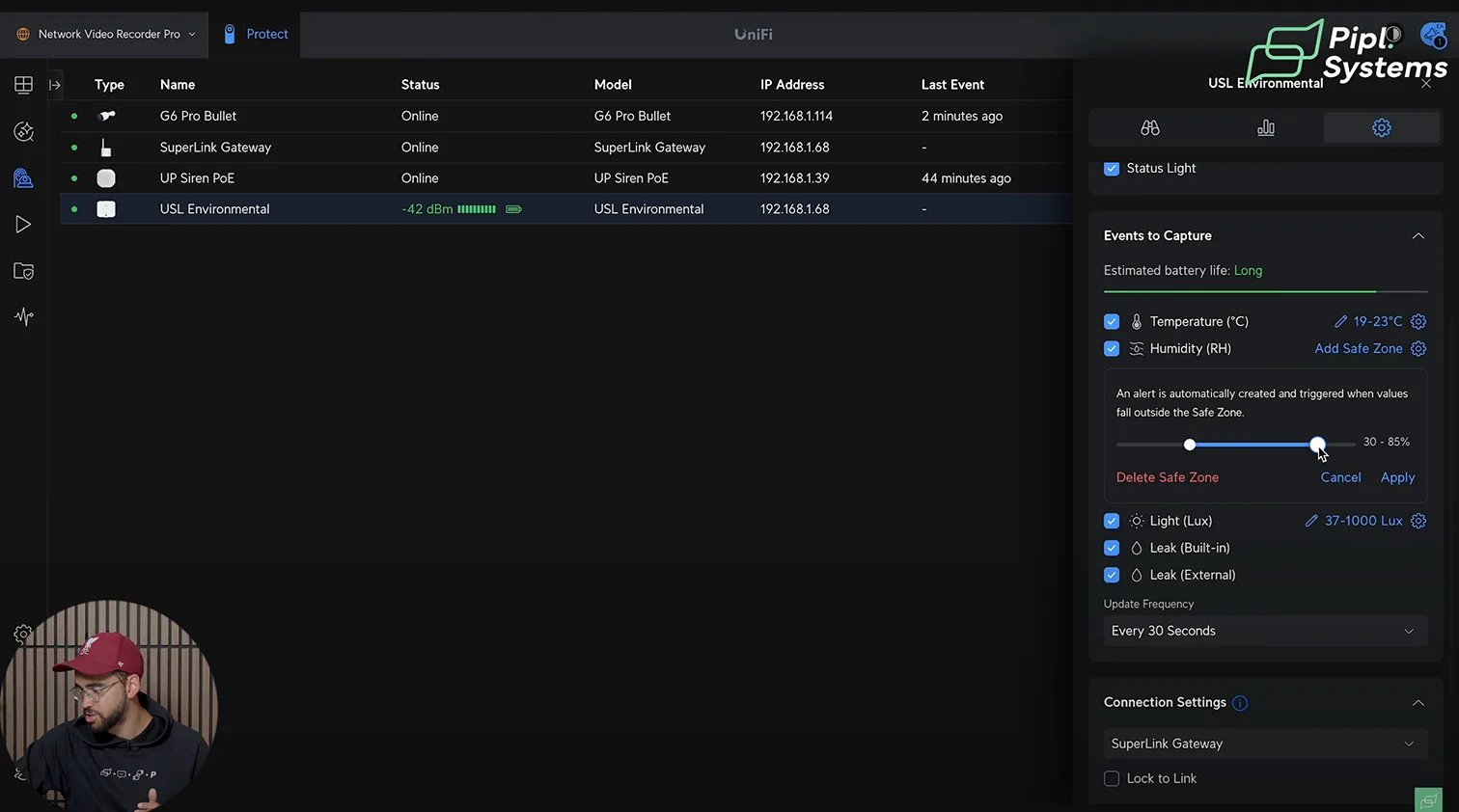
Task: Open the playback icon in the sidebar
Action: click(x=23, y=225)
